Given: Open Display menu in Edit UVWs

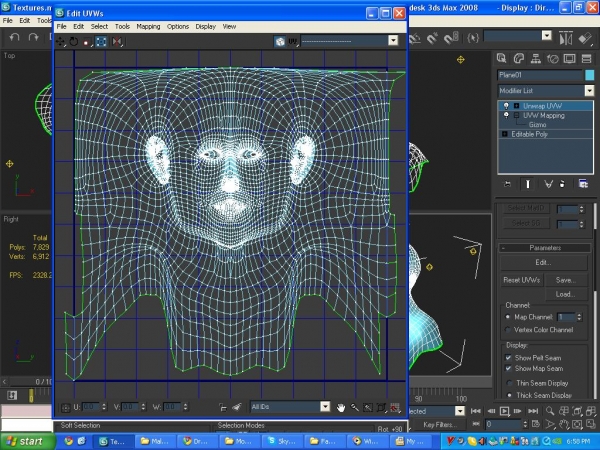Looking at the screenshot, I should tap(205, 26).
